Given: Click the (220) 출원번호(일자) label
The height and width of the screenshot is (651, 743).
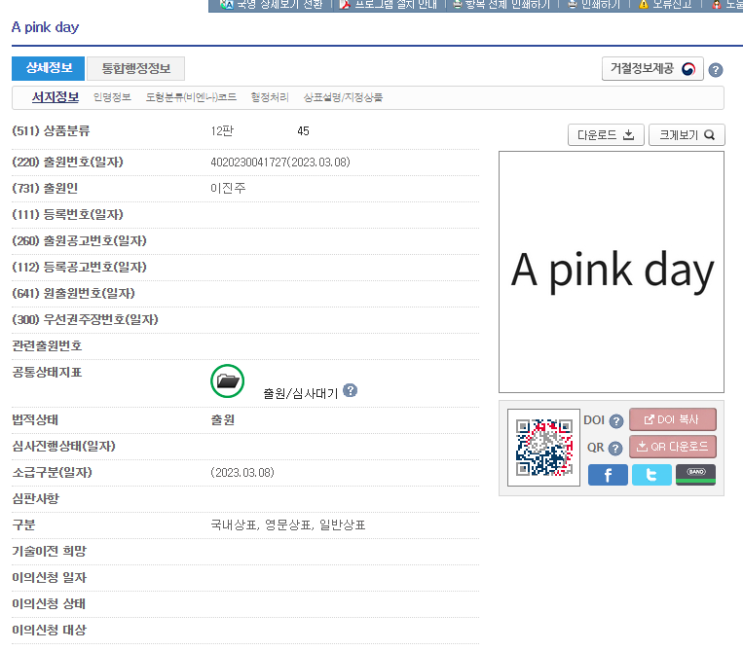Looking at the screenshot, I should (67, 162).
